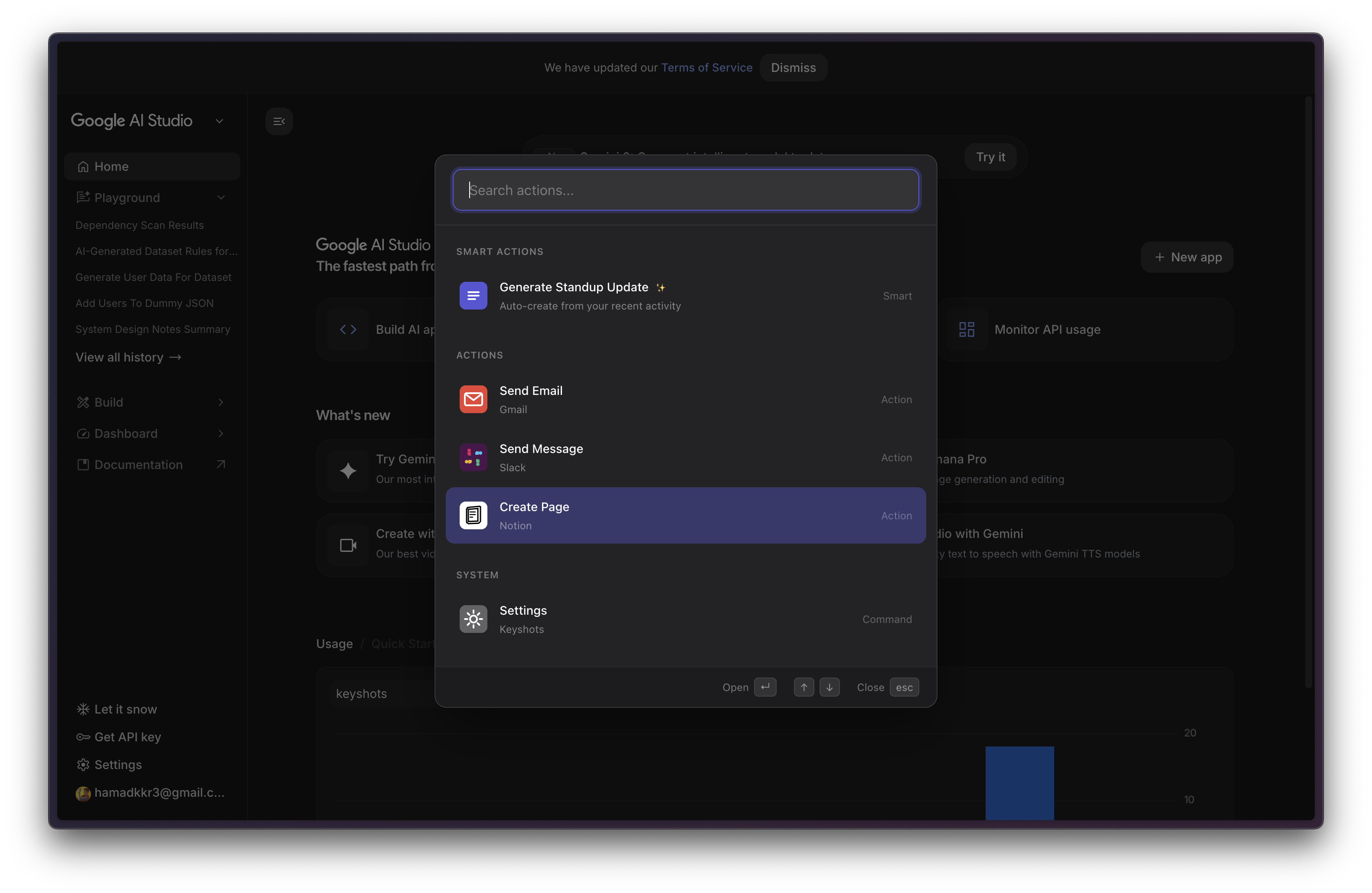Click the Slack logo icon

click(473, 457)
